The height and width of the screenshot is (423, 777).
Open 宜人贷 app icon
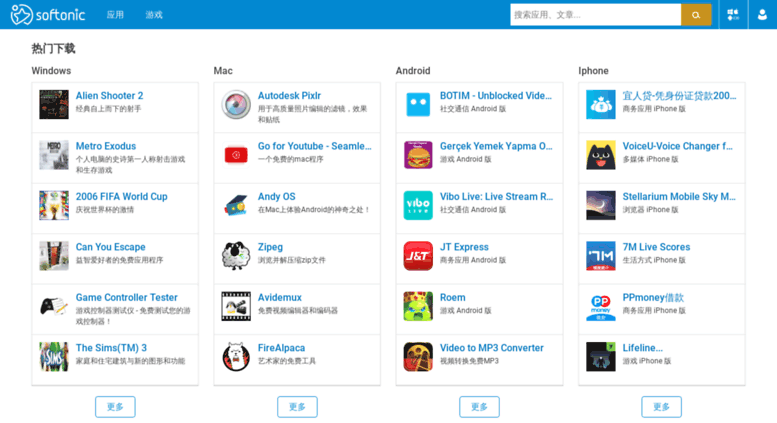pyautogui.click(x=601, y=105)
